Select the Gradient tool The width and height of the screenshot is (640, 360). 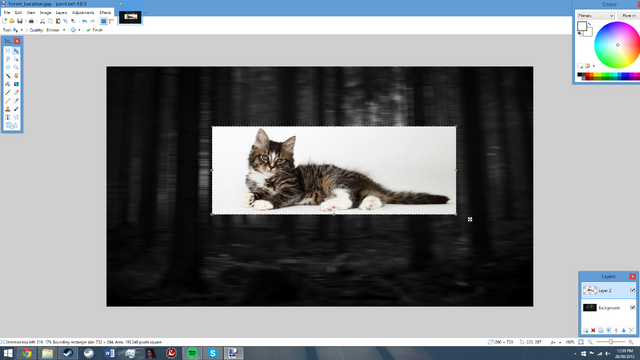coord(16,84)
